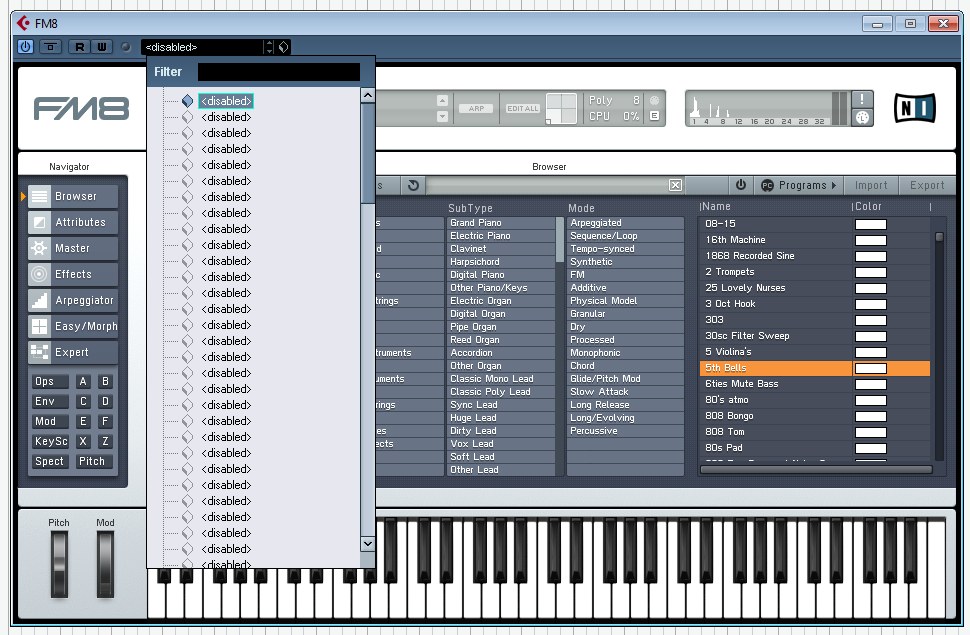The image size is (970, 635).
Task: Click the Effects concentric circles icon
Action: 40,274
